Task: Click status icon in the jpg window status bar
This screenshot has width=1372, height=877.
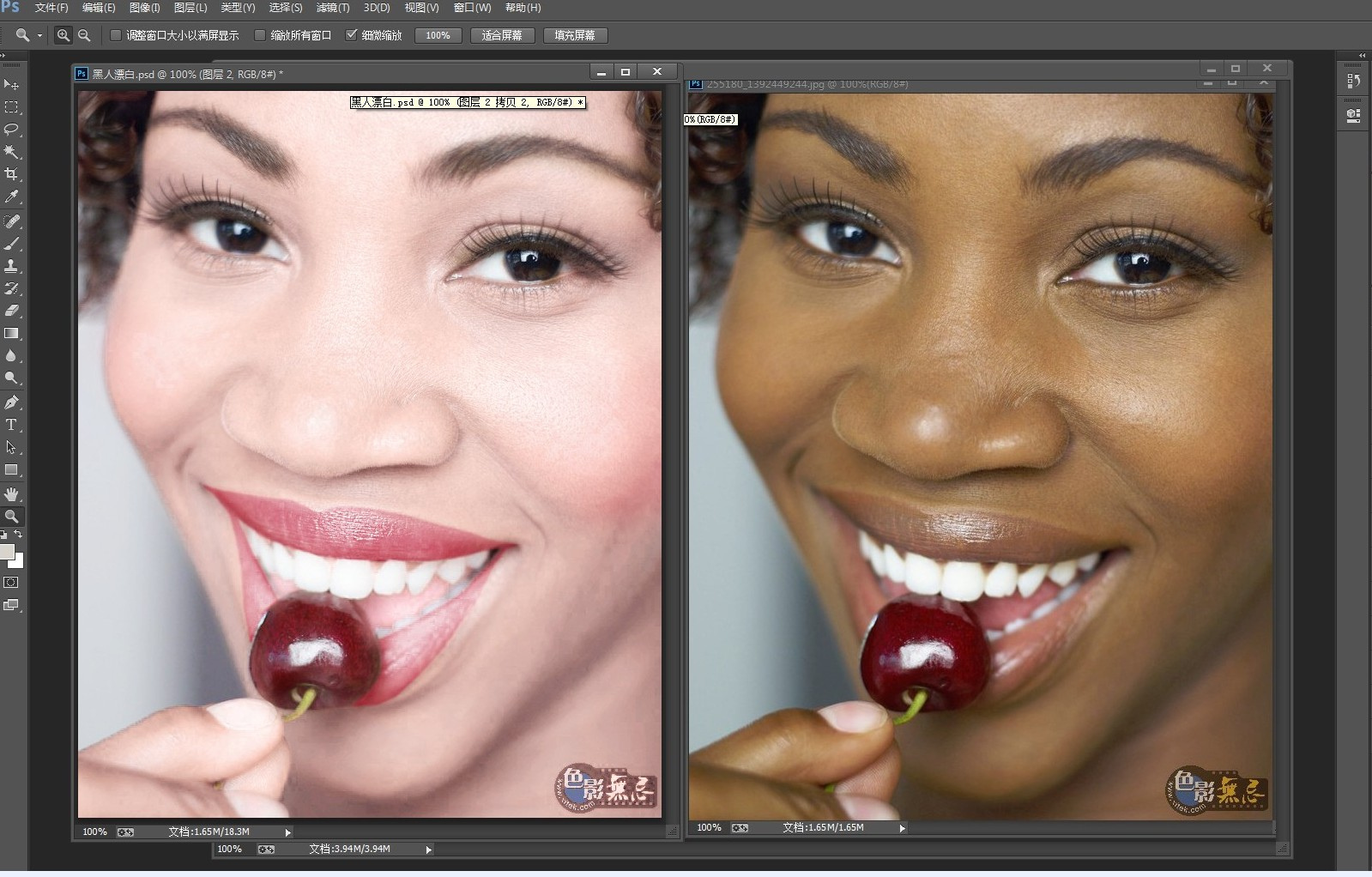Action: [x=740, y=828]
